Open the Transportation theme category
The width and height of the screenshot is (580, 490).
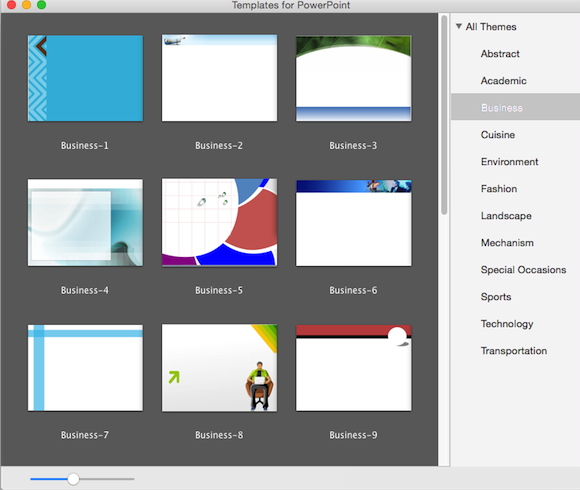(x=514, y=351)
